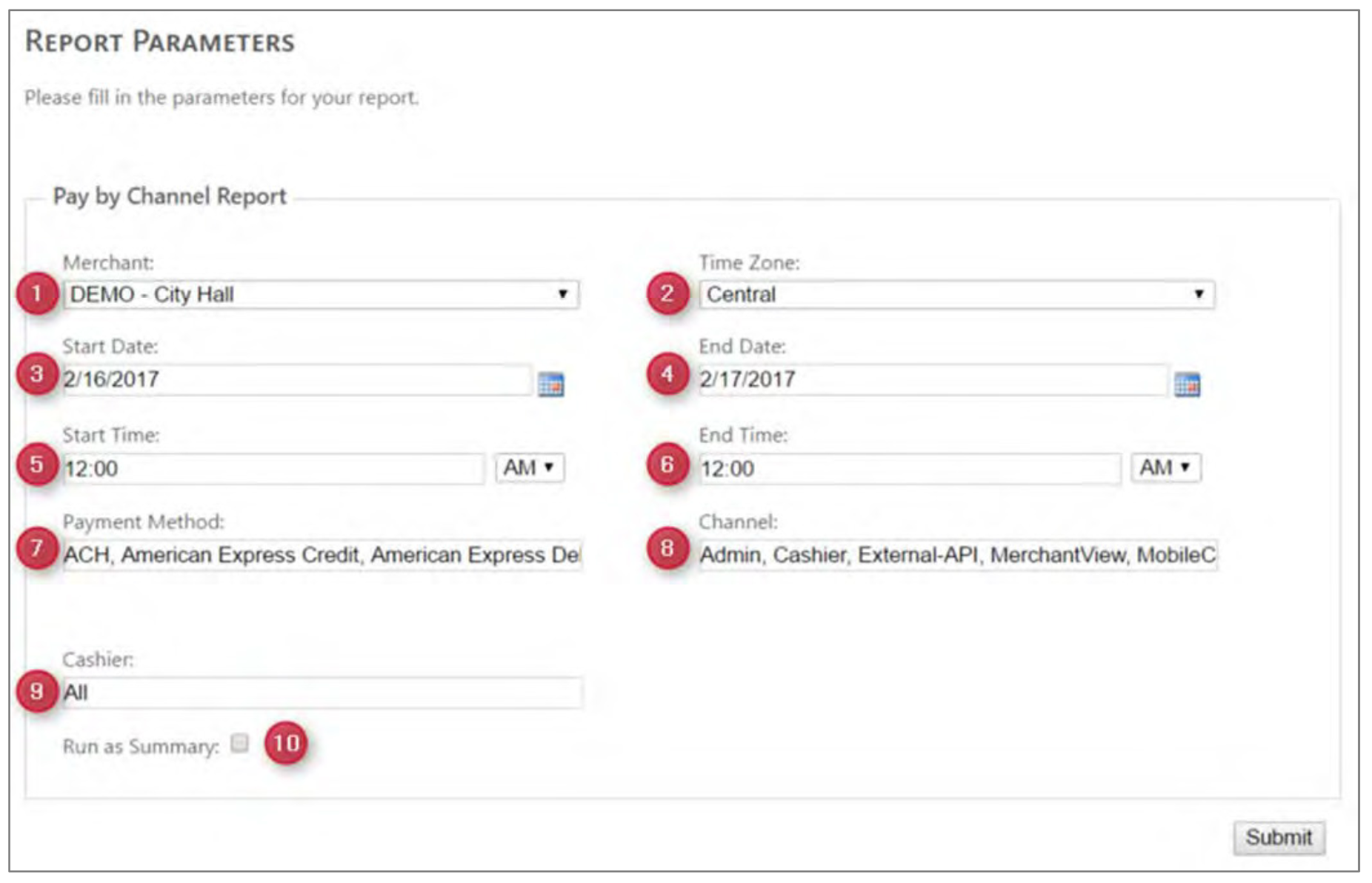Select the Channel multi-select field
This screenshot has width=1372, height=883.
tap(957, 555)
